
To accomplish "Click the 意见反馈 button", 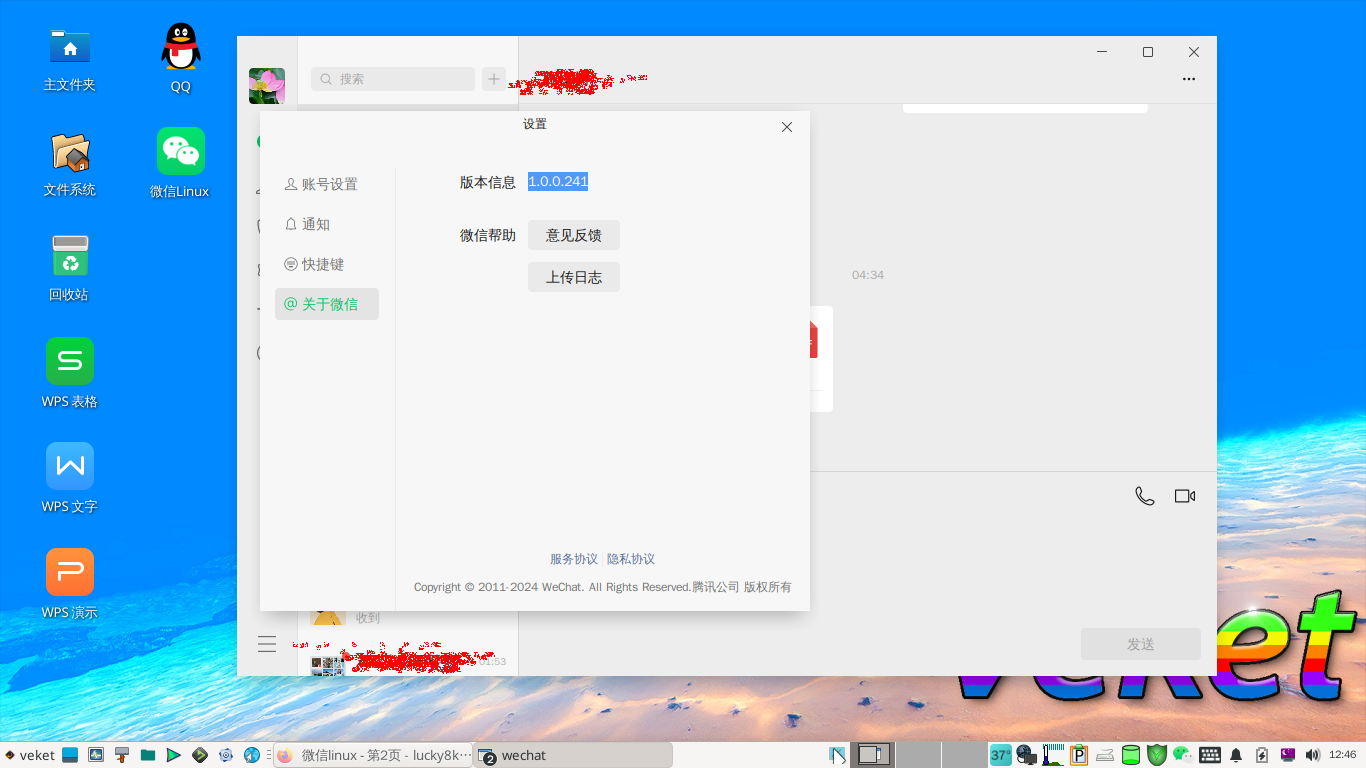I will 574,235.
